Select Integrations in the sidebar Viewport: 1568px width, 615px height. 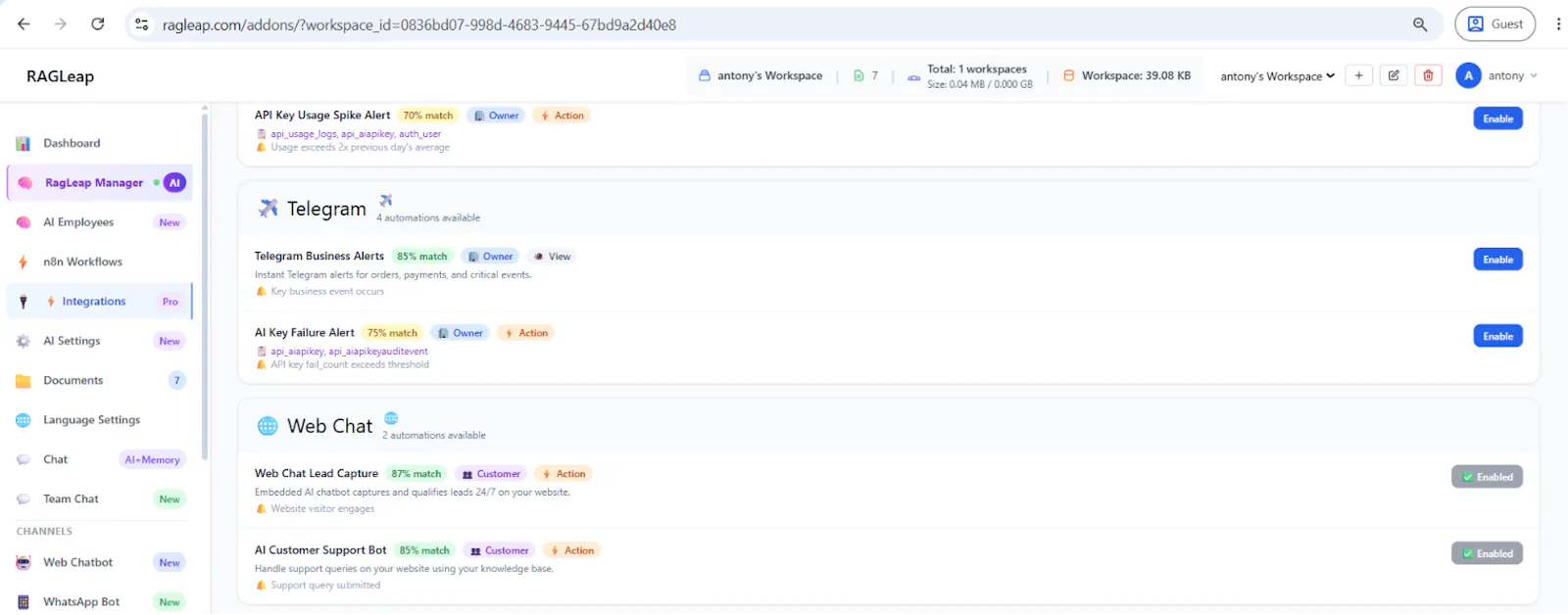click(100, 302)
